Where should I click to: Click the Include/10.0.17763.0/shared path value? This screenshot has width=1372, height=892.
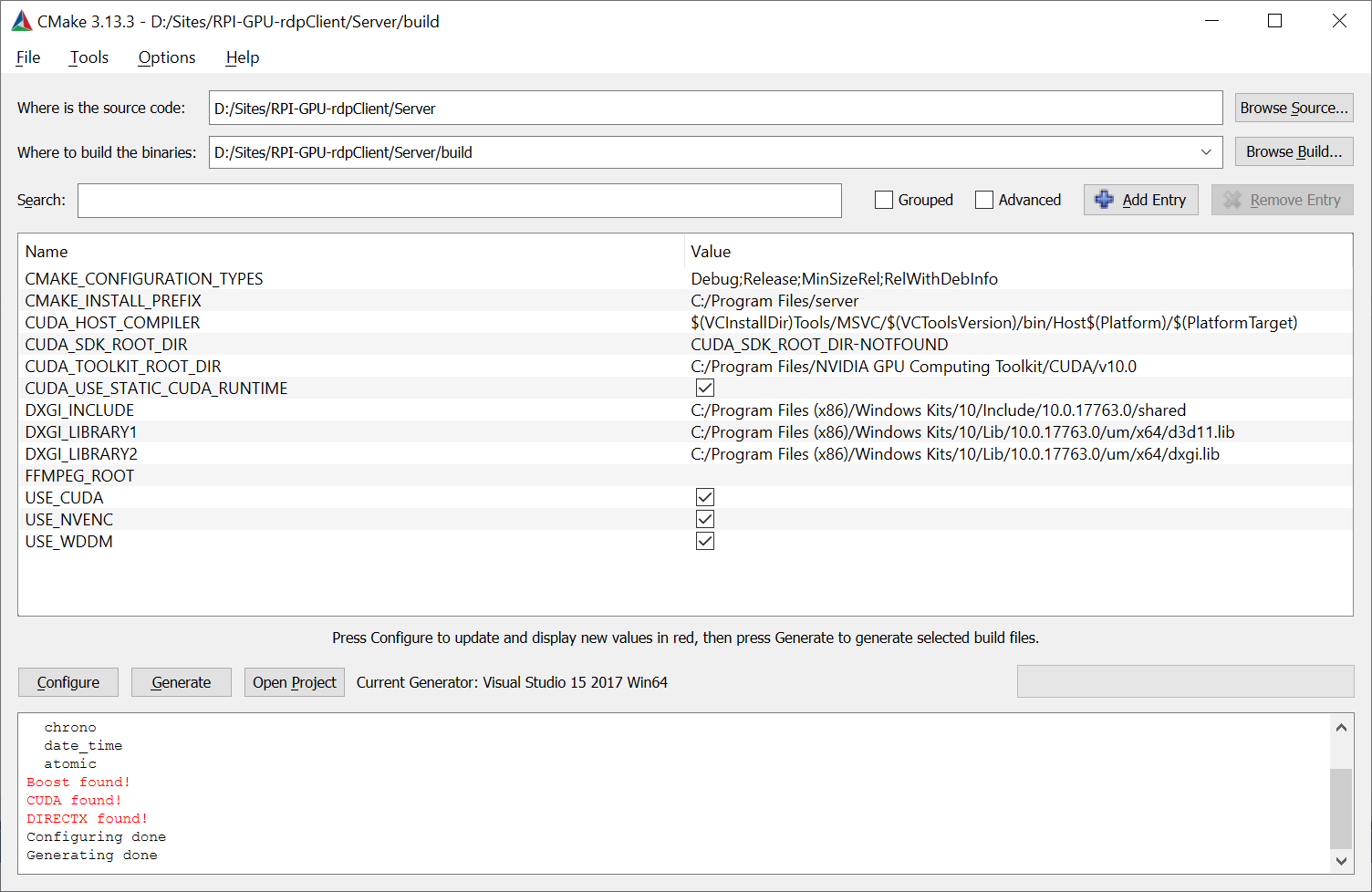click(939, 410)
